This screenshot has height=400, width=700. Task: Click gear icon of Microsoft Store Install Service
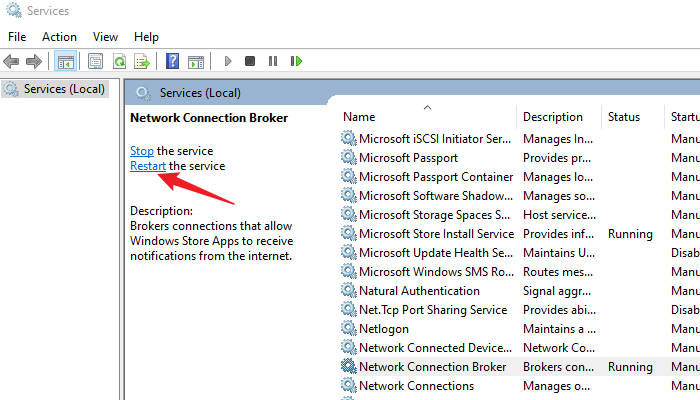tap(349, 233)
